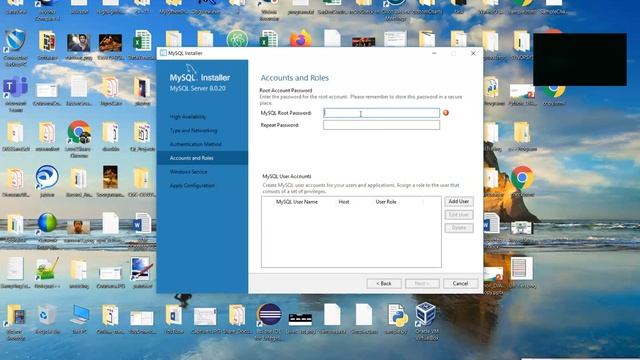Click the greyed Next button

pyautogui.click(x=422, y=283)
